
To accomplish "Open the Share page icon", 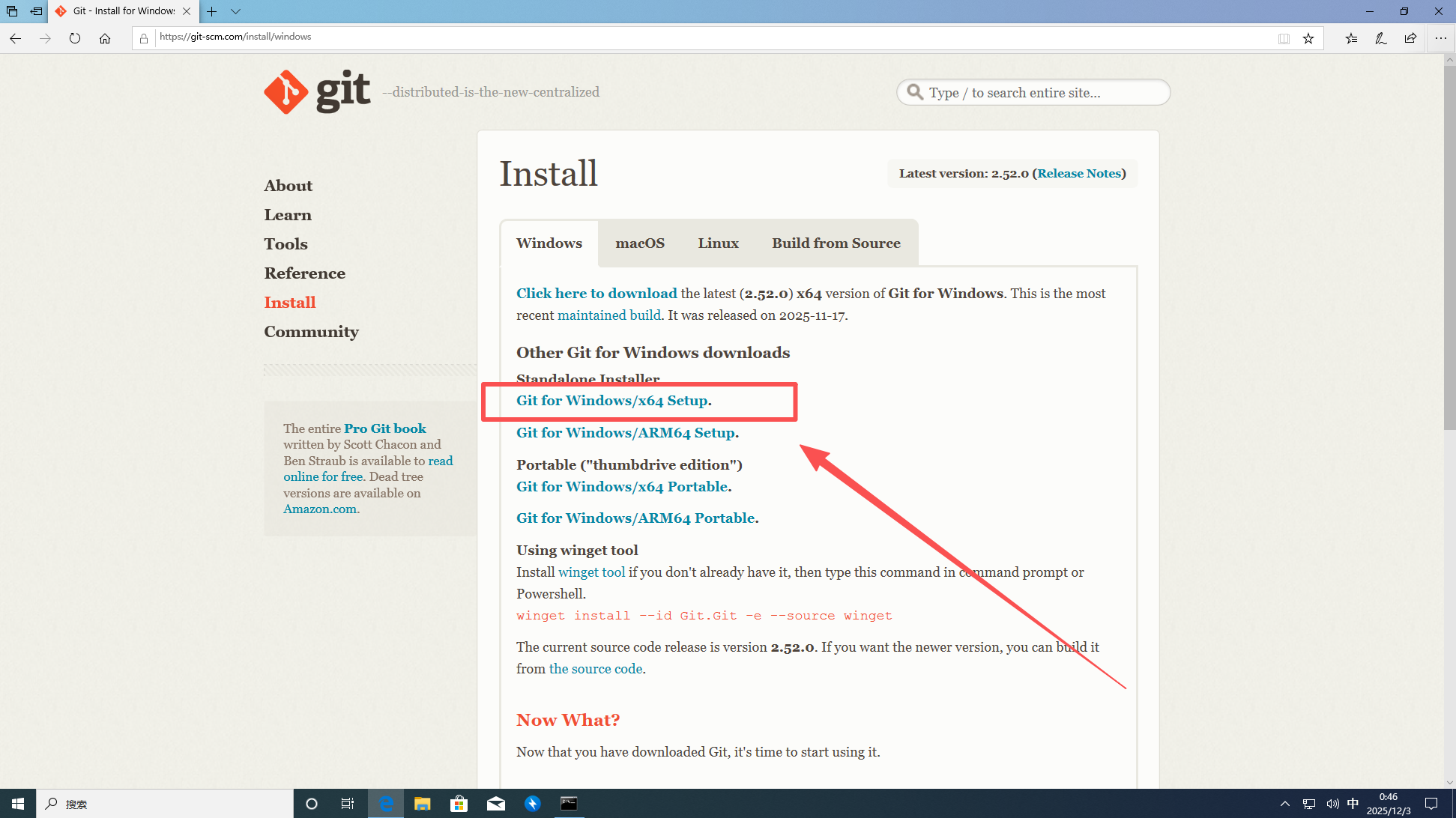I will pos(1410,38).
